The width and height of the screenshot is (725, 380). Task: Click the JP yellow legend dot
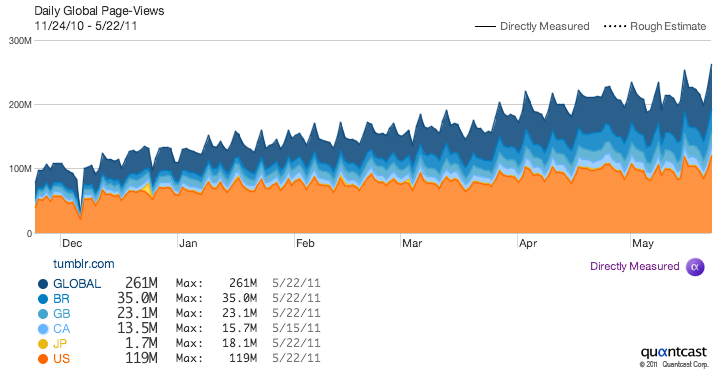click(43, 344)
